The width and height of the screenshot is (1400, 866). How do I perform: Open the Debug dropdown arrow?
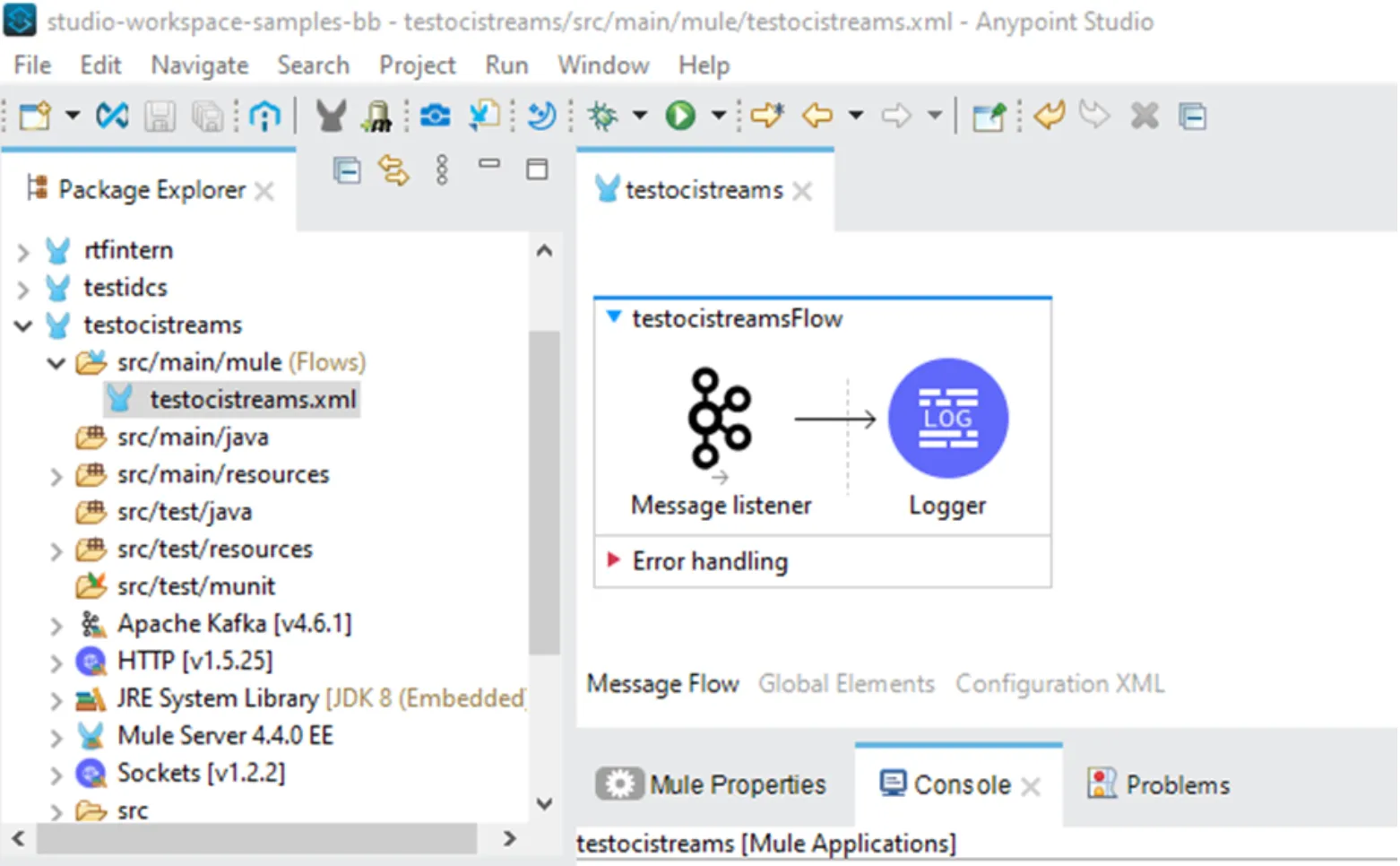pos(640,116)
